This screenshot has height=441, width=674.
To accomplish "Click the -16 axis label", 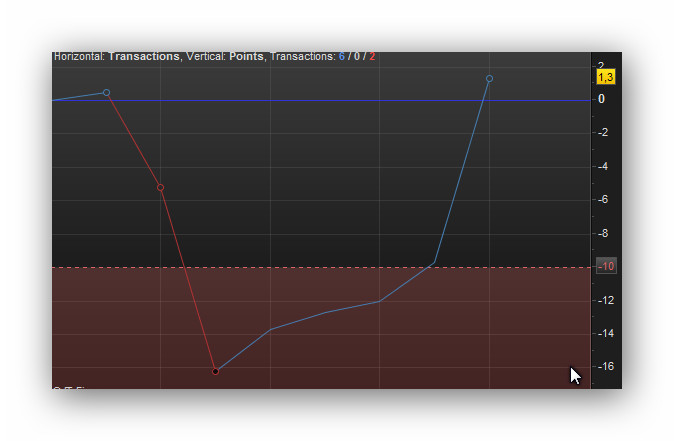I will (x=606, y=366).
